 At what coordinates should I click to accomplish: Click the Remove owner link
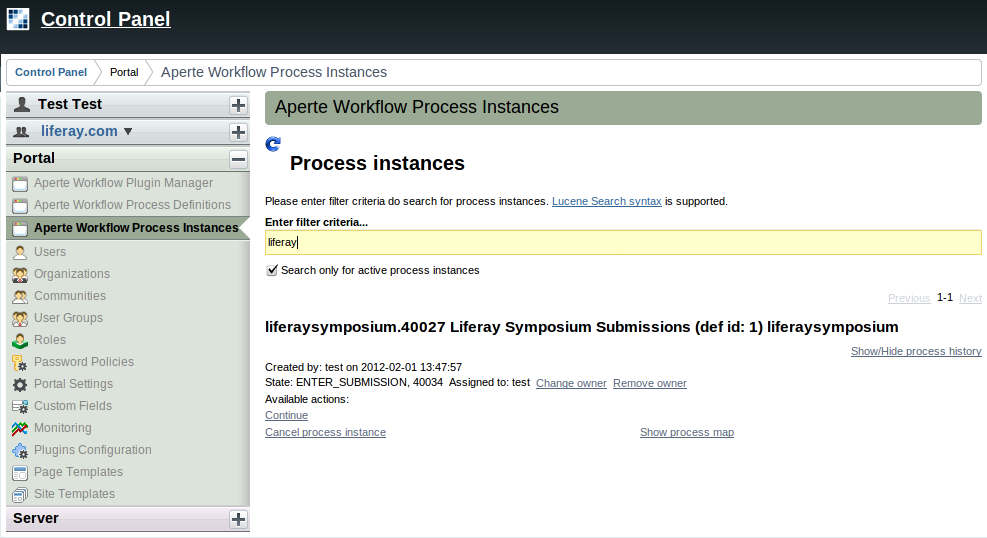650,383
